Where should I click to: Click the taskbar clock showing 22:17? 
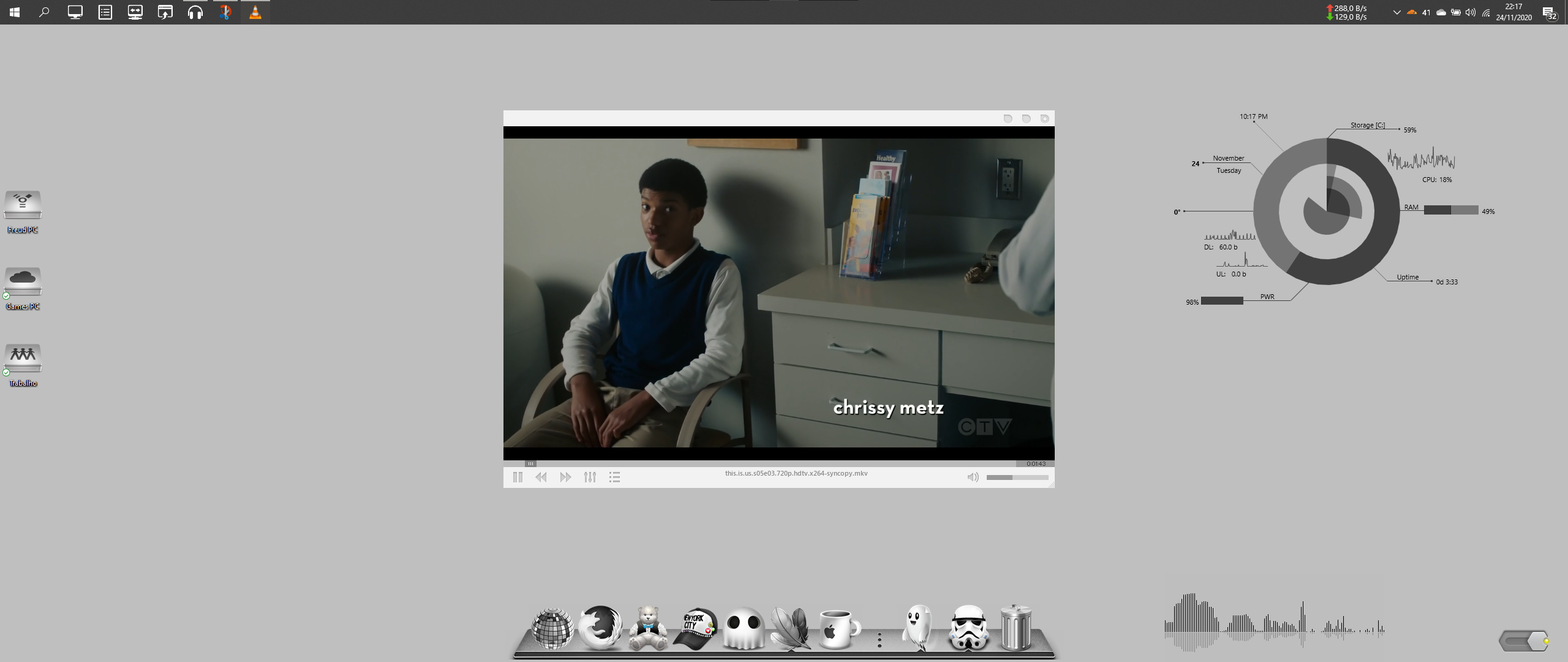[1513, 12]
